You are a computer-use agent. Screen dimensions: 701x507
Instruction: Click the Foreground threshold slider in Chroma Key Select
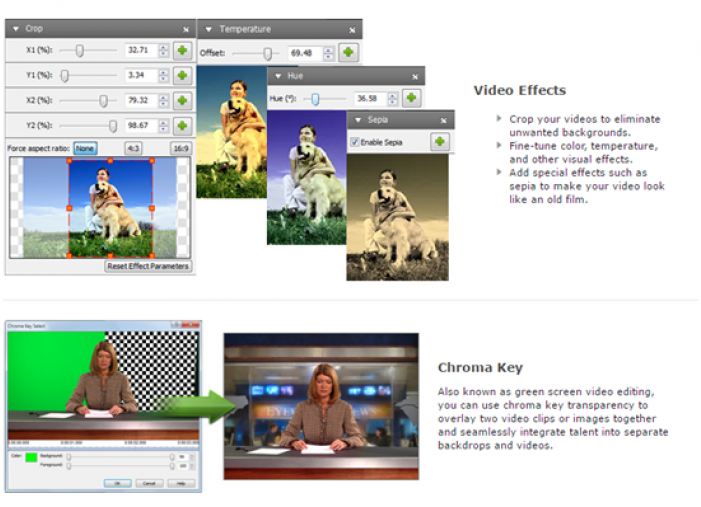[x=120, y=466]
